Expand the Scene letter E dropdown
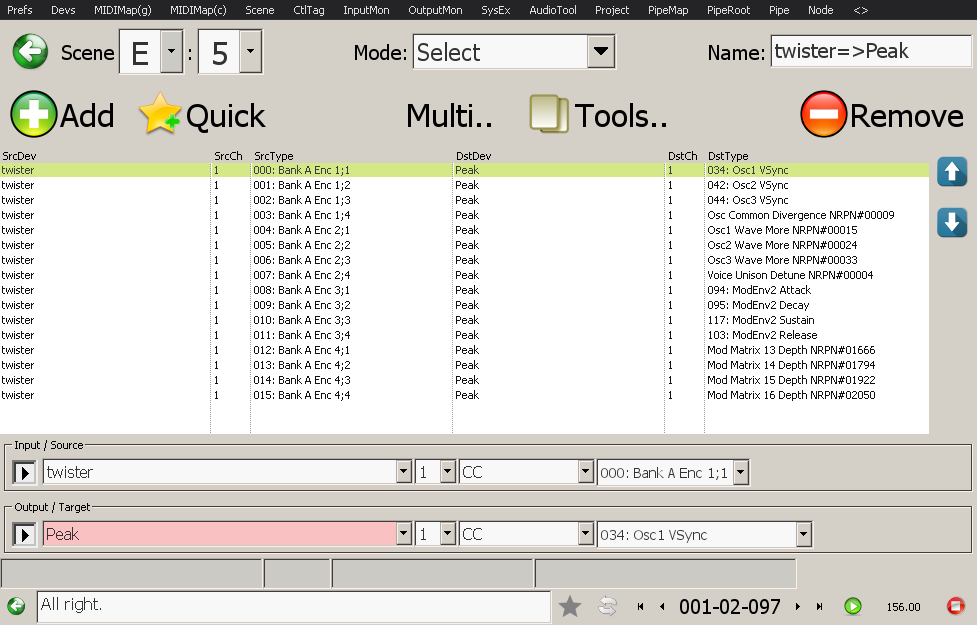This screenshot has width=977, height=625. pyautogui.click(x=171, y=52)
